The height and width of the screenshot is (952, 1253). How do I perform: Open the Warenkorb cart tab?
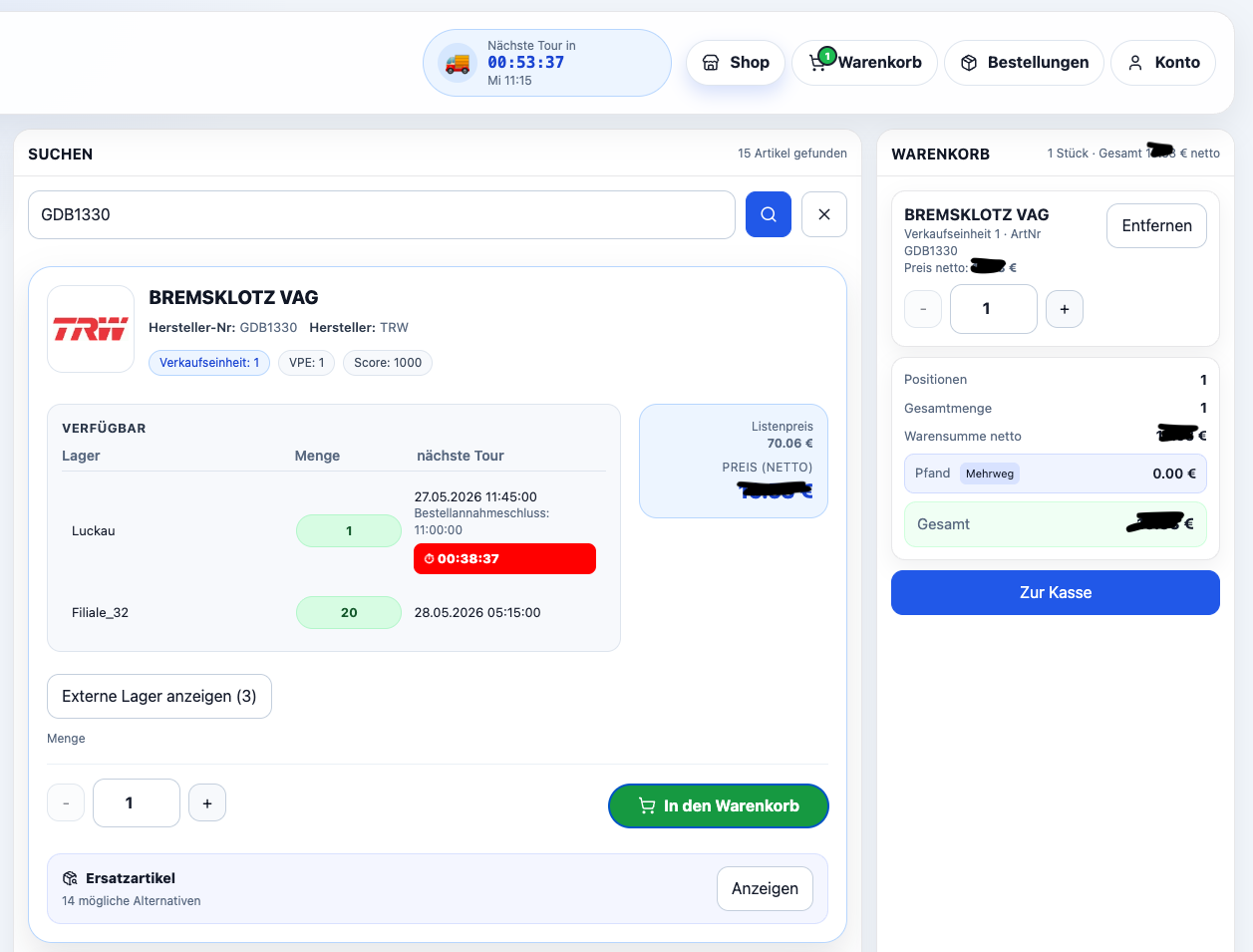click(864, 63)
